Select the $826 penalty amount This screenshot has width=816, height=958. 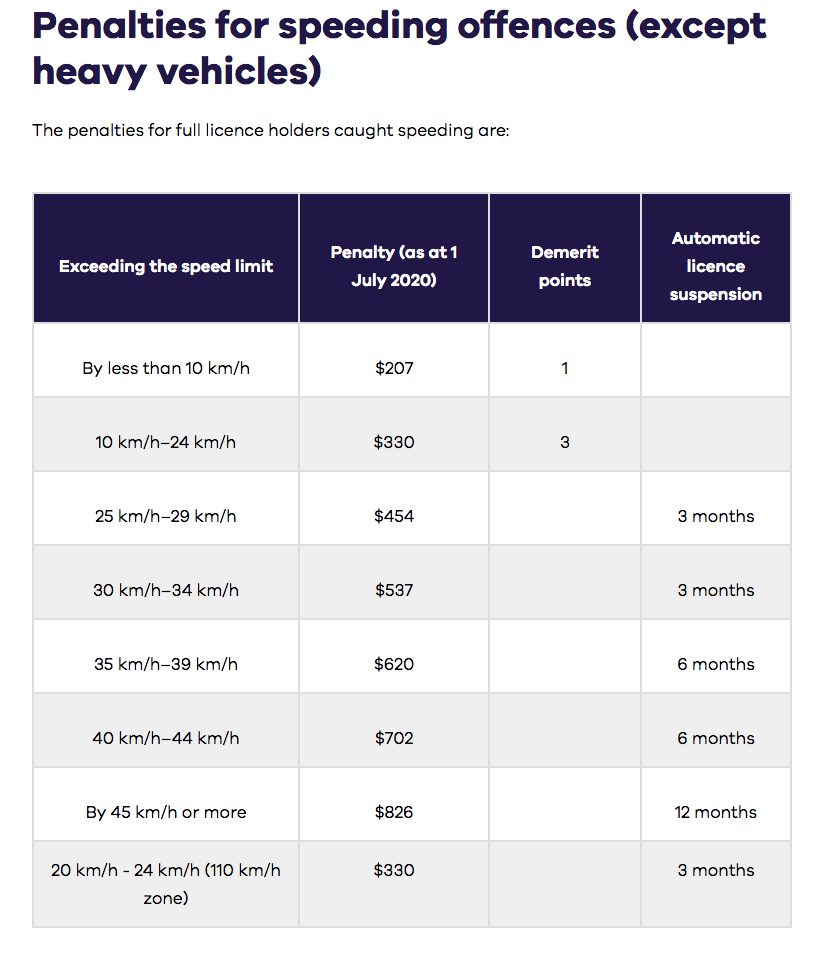tap(394, 812)
